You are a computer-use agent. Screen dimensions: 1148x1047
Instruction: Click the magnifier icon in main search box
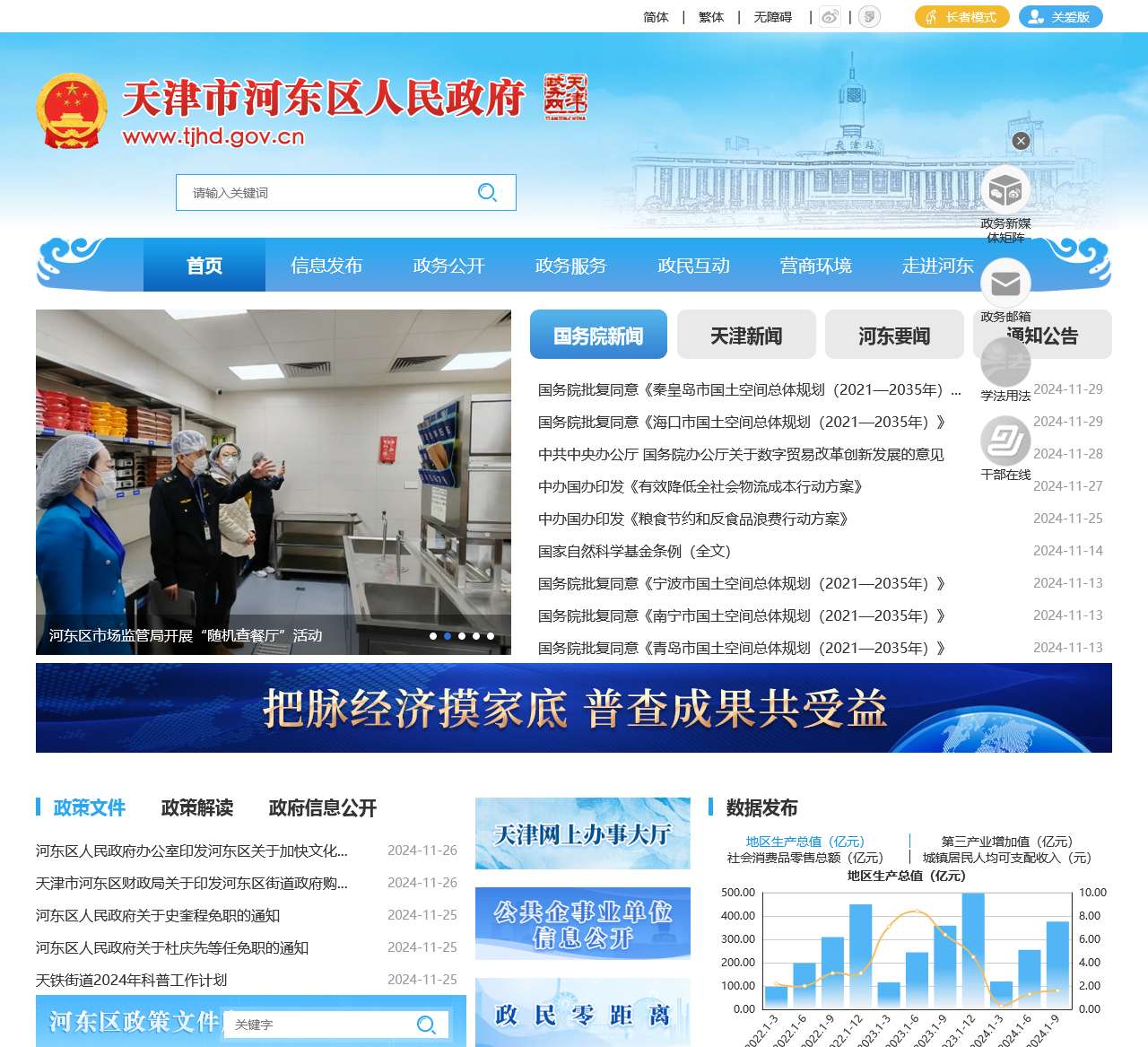tap(487, 192)
